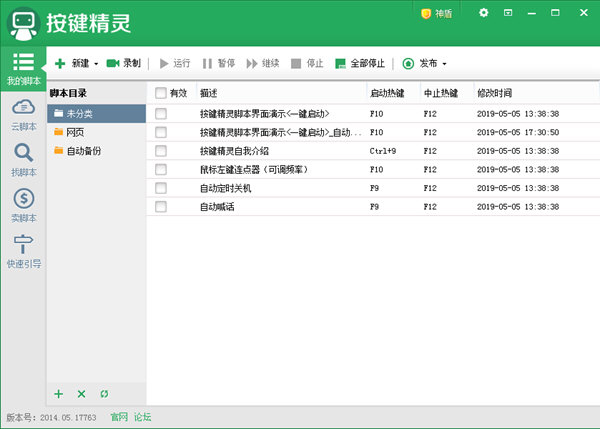The image size is (600, 429).
Task: Open the 找脚本 search scripts sidebar icon
Action: click(x=23, y=158)
